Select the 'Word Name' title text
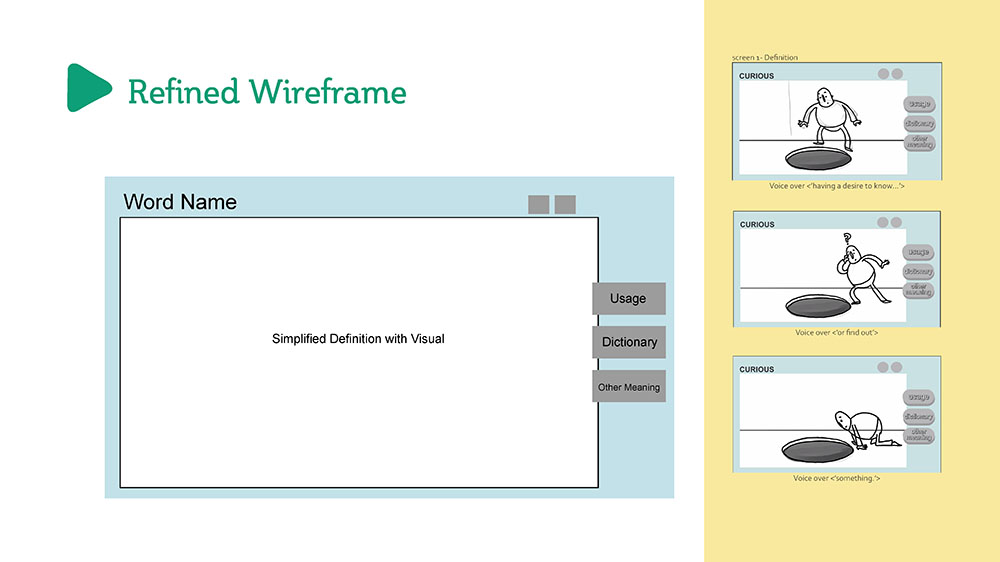This screenshot has height=562, width=1000. pos(180,202)
